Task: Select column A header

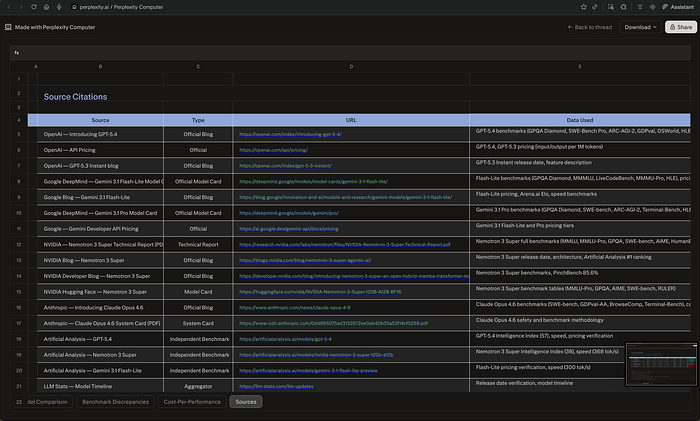Action: coord(35,67)
